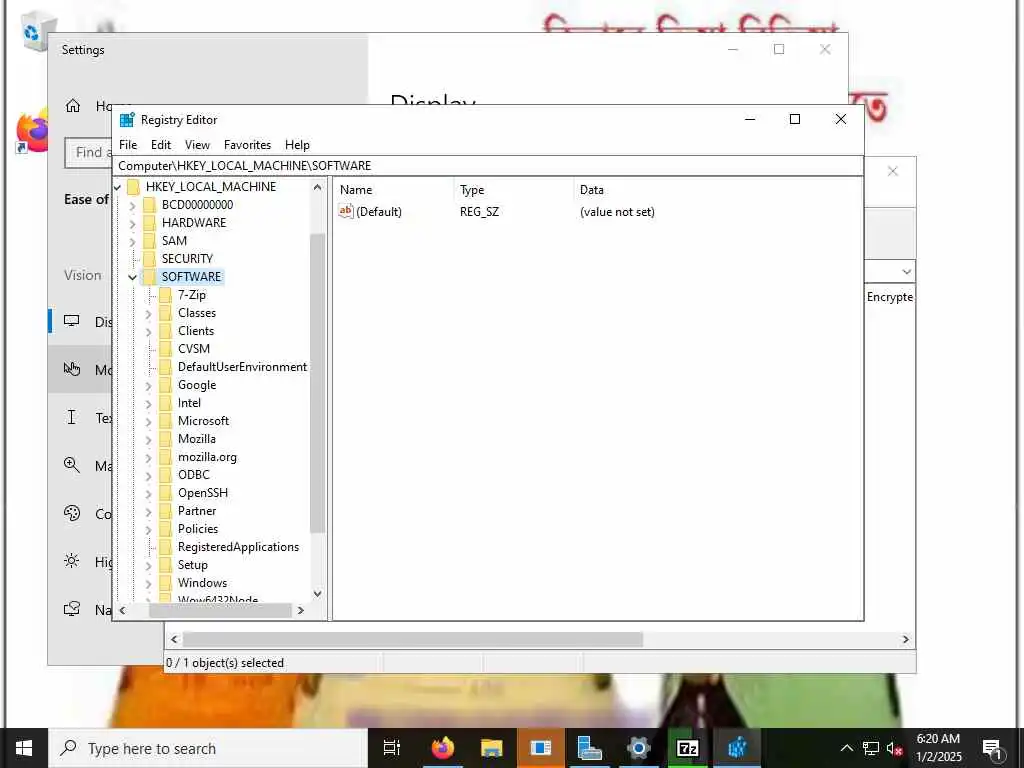Click the REG_SZ type cell
Viewport: 1024px width, 768px height.
(x=479, y=212)
